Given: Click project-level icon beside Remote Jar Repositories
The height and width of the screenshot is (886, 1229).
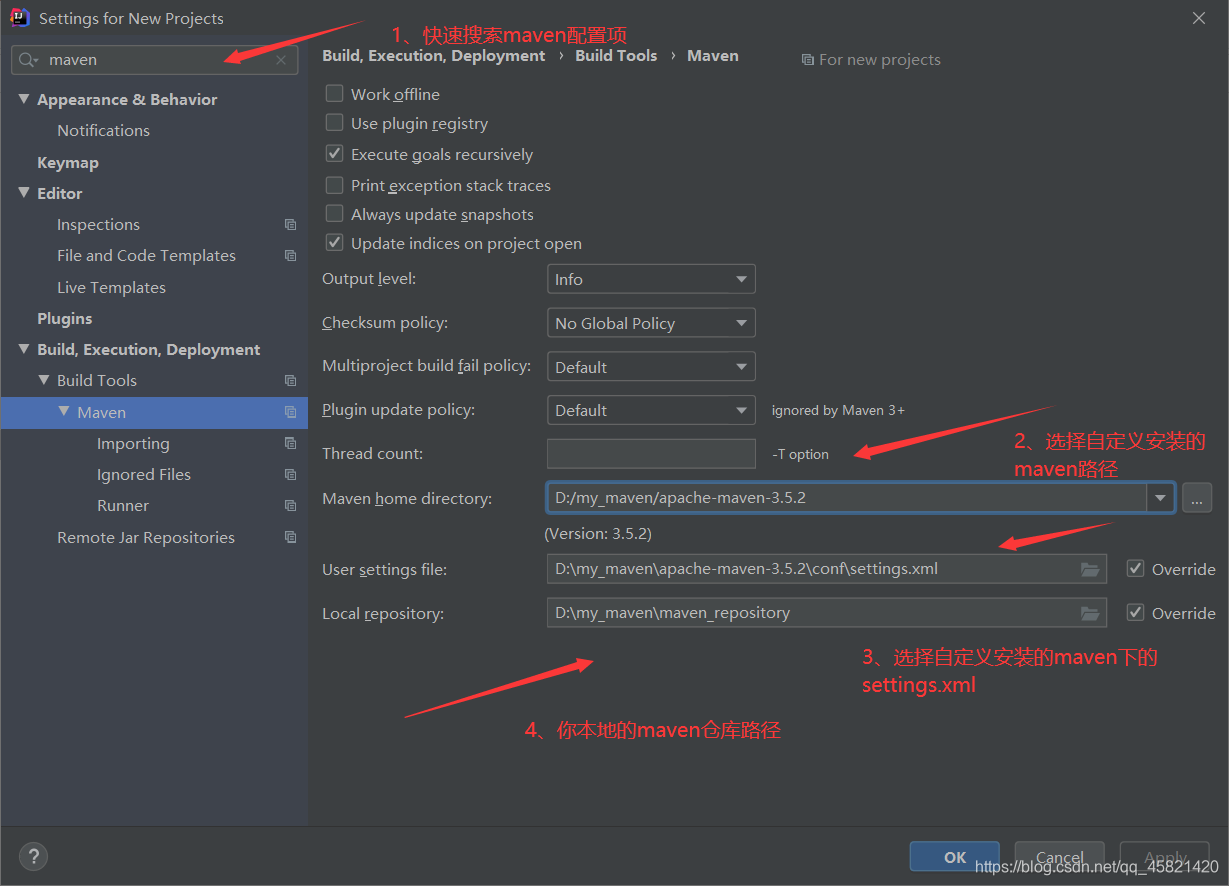Looking at the screenshot, I should click(290, 538).
